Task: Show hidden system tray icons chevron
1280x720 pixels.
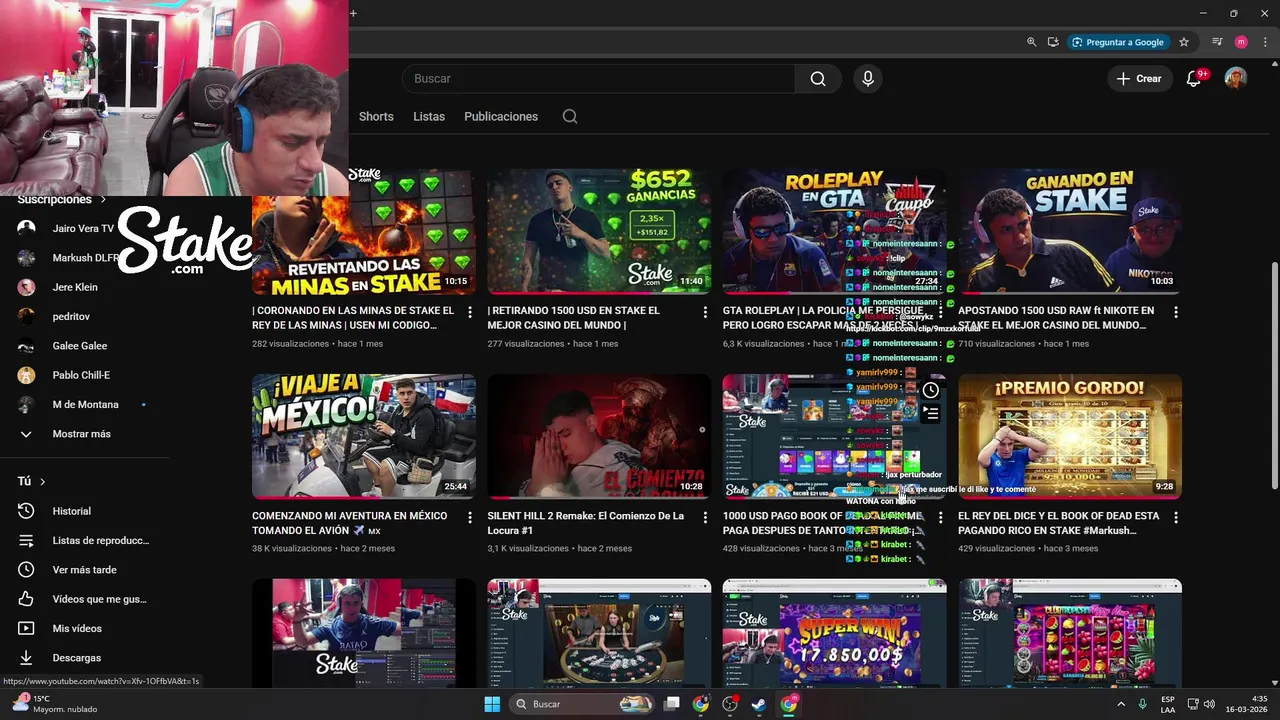Action: tap(1119, 704)
